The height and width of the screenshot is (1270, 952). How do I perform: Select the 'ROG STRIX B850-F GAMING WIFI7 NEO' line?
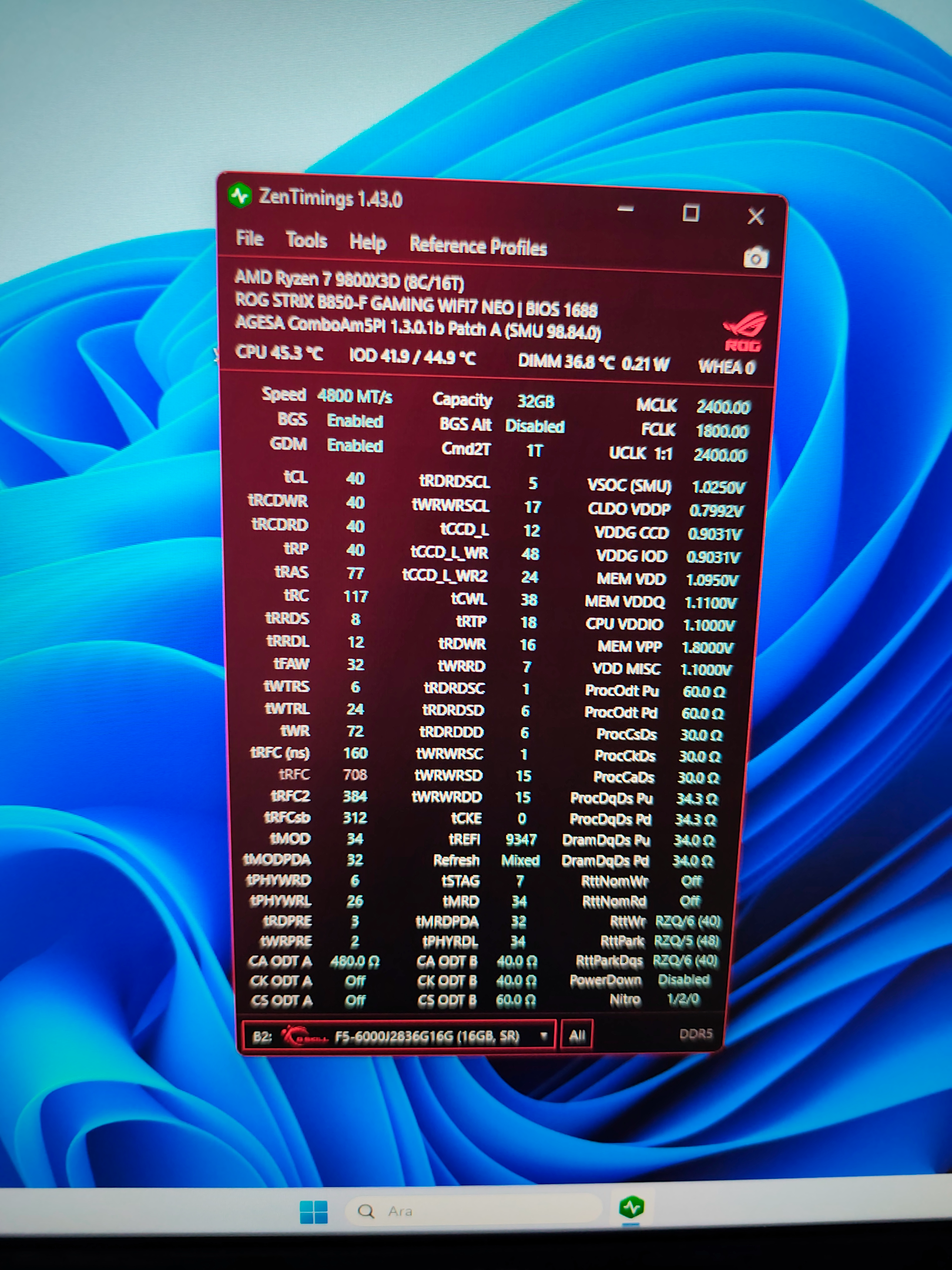416,305
